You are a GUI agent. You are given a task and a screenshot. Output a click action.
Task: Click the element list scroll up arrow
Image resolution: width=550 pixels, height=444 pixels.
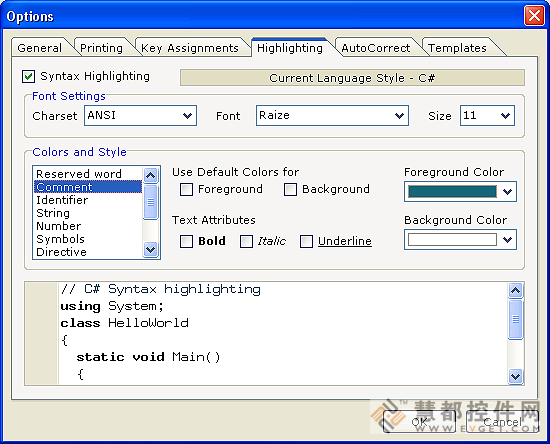tap(150, 175)
